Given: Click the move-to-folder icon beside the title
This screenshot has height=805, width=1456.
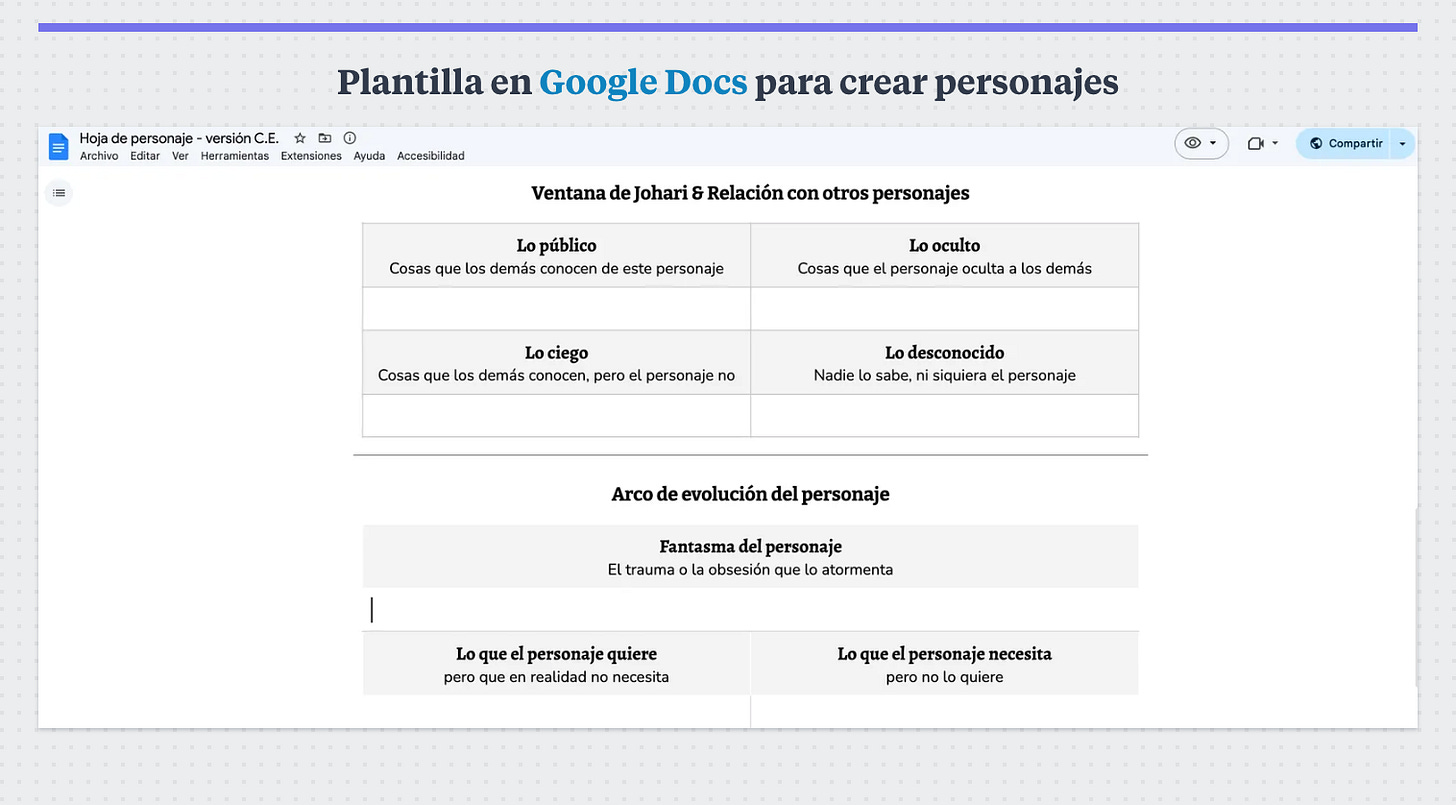Looking at the screenshot, I should [325, 138].
